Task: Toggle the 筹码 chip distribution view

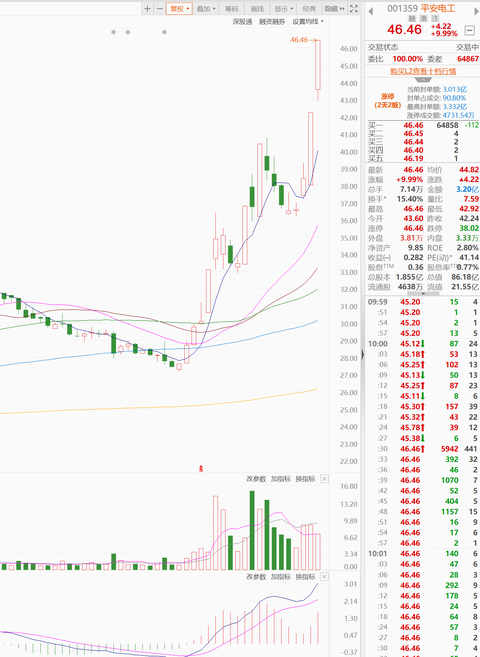Action: pyautogui.click(x=231, y=8)
